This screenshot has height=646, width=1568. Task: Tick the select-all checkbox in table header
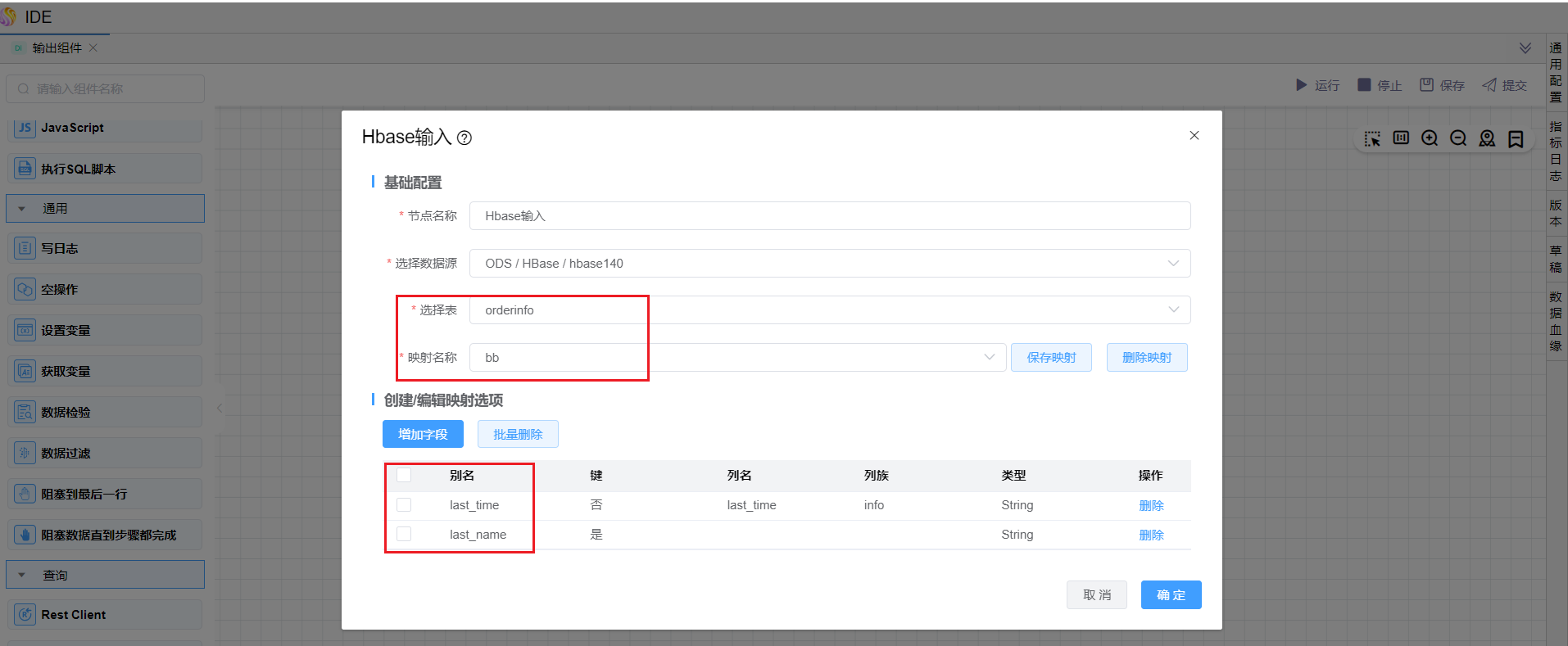tap(404, 475)
